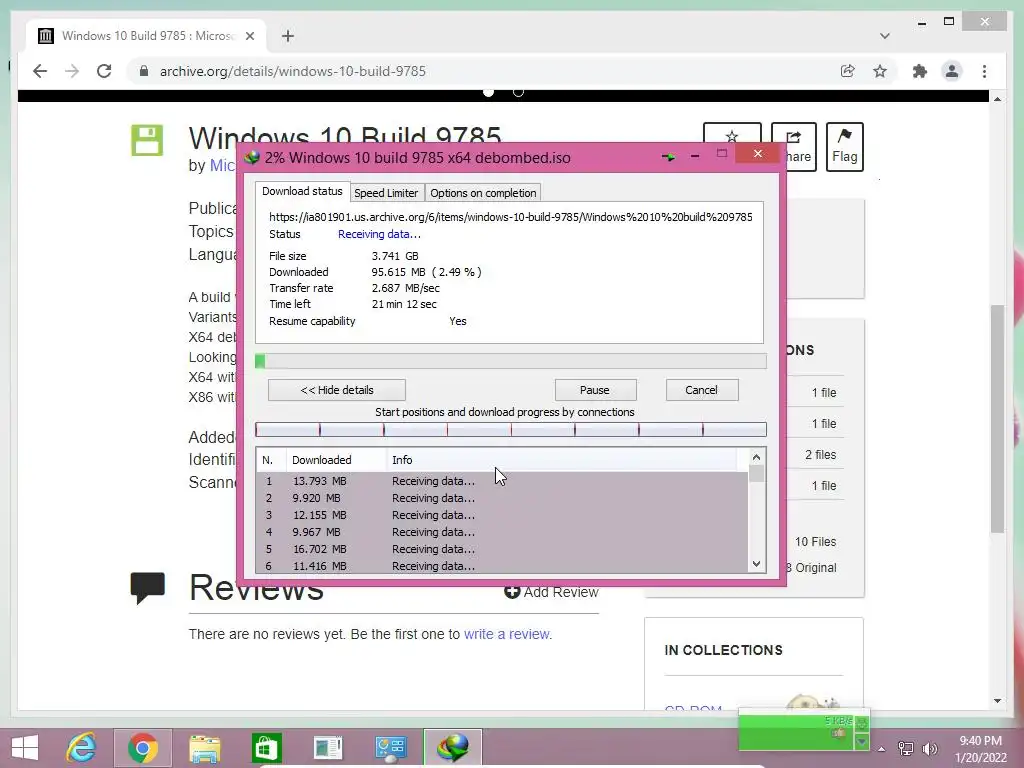This screenshot has width=1024, height=768.
Task: Click the overall download progress bar
Action: [511, 361]
